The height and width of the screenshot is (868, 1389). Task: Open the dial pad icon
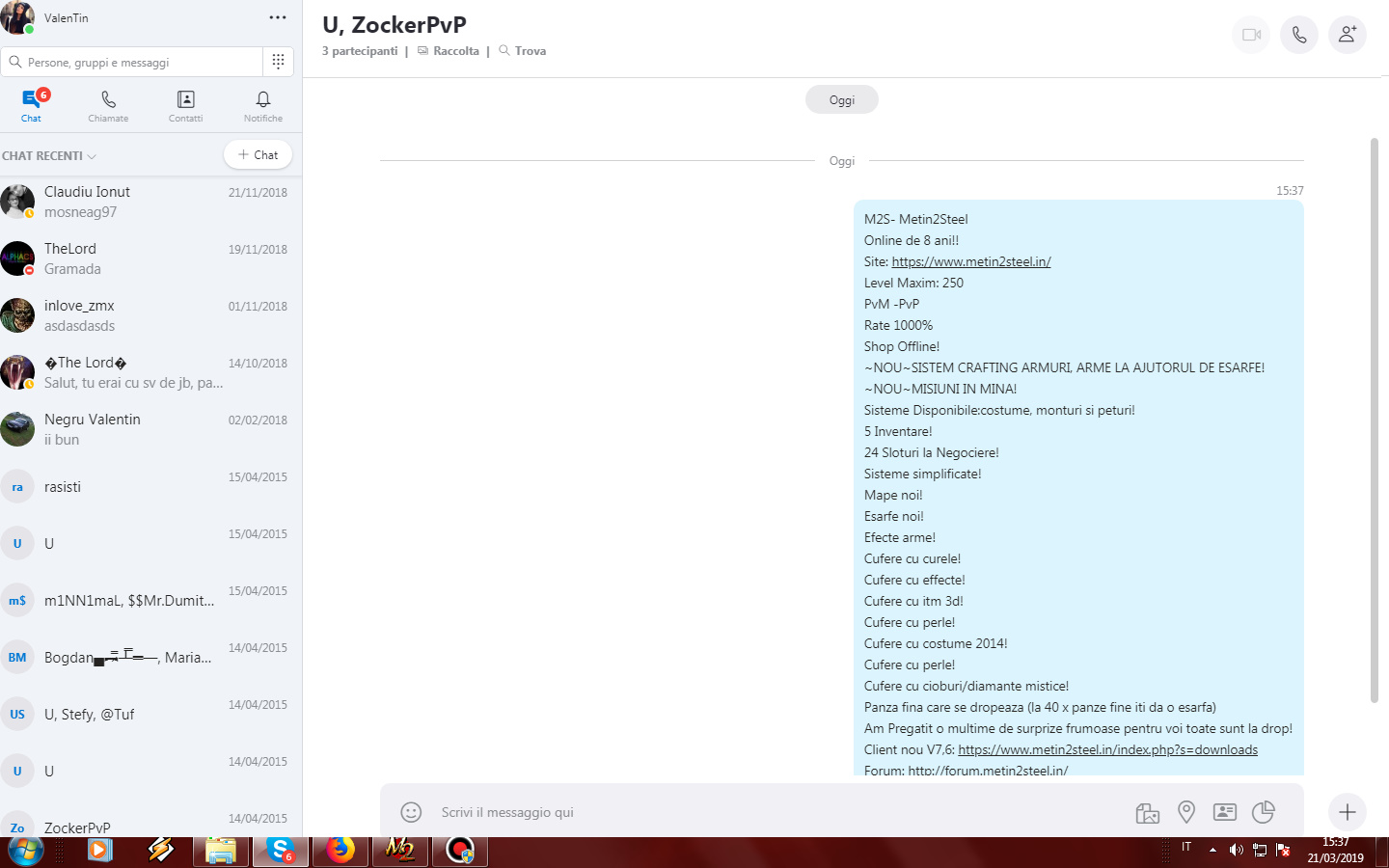click(278, 62)
